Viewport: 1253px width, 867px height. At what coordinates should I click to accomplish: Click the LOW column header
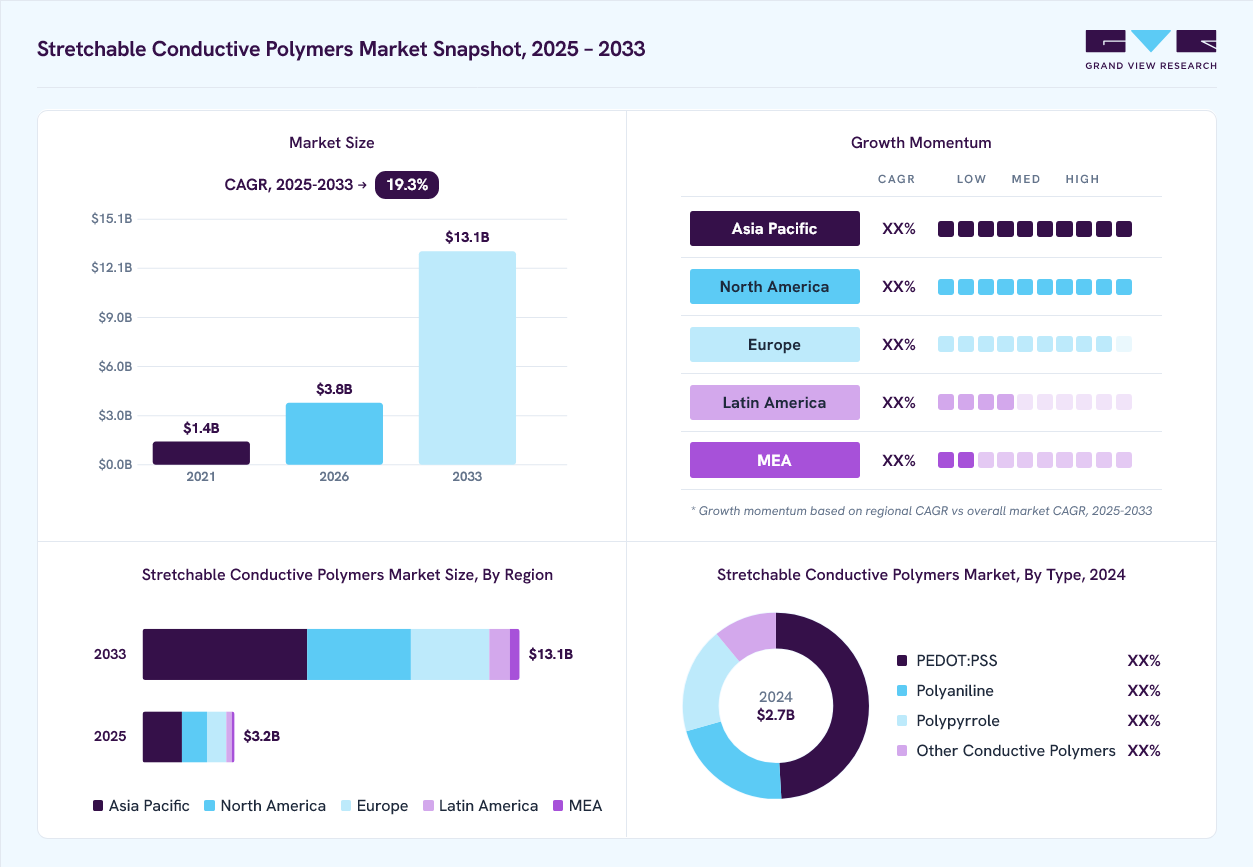coord(971,179)
